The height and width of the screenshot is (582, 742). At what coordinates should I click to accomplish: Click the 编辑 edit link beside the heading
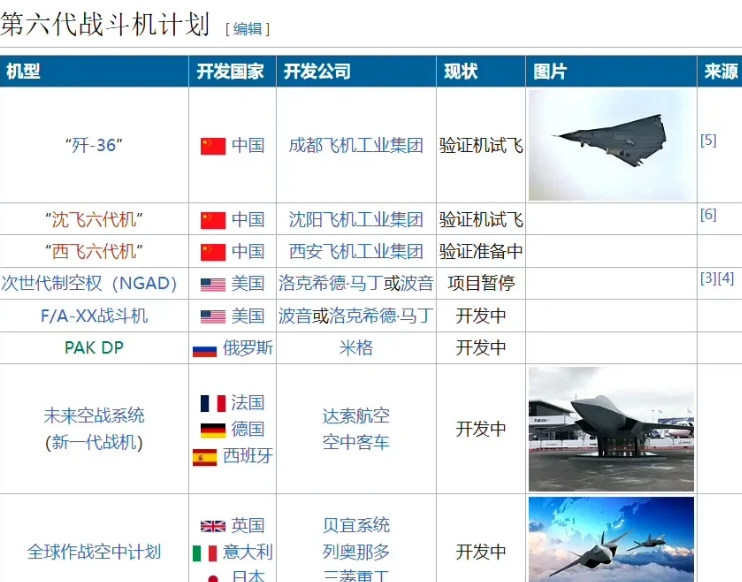[x=247, y=29]
